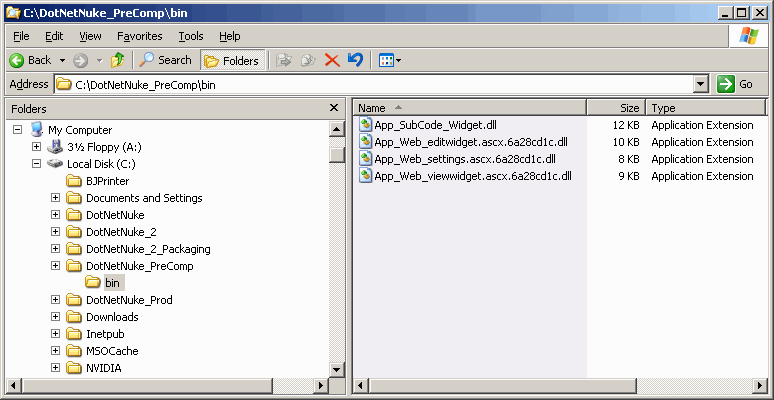774x400 pixels.
Task: Click the Forward arrow icon
Action: [x=80, y=61]
